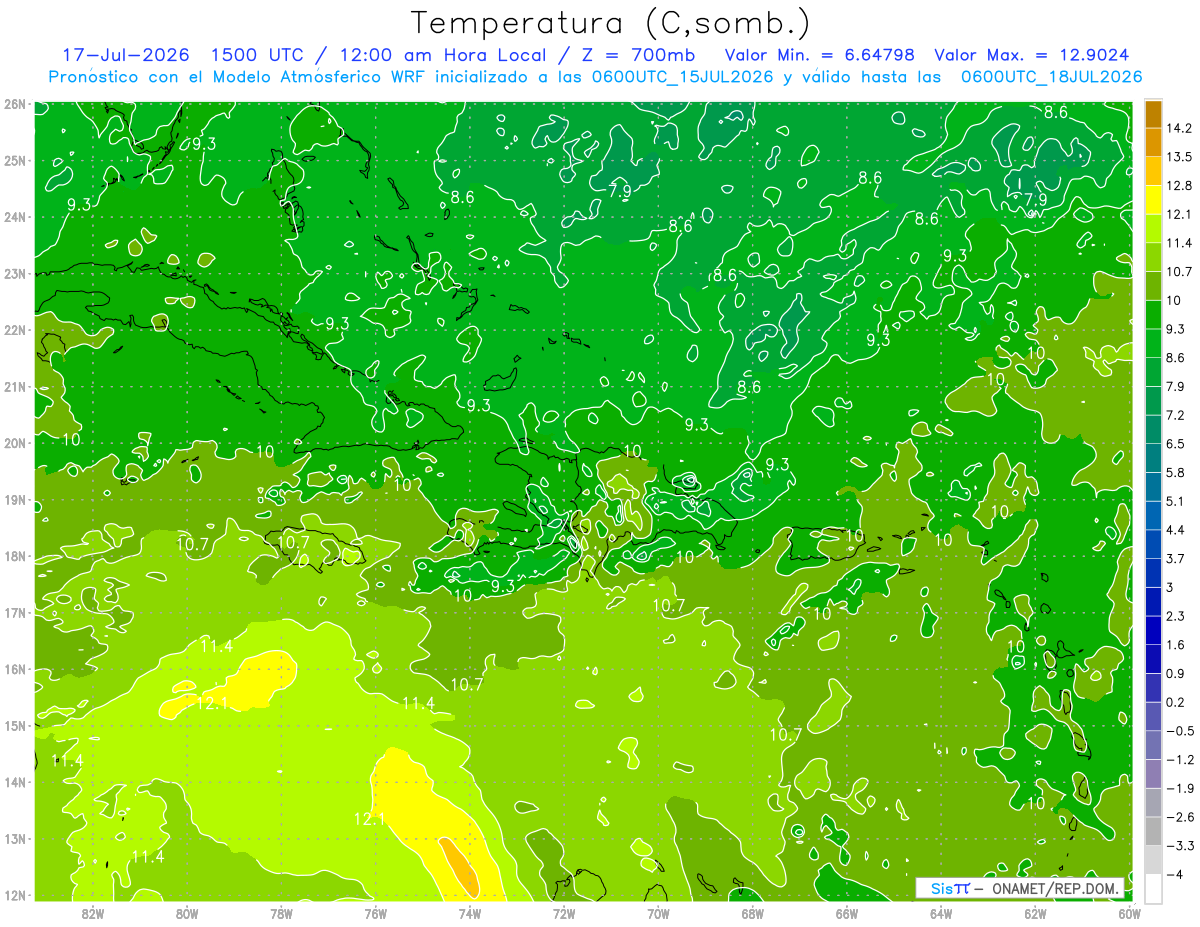This screenshot has height=927, width=1200.
Task: Click the white swatch below -4 on scale
Action: (1154, 889)
